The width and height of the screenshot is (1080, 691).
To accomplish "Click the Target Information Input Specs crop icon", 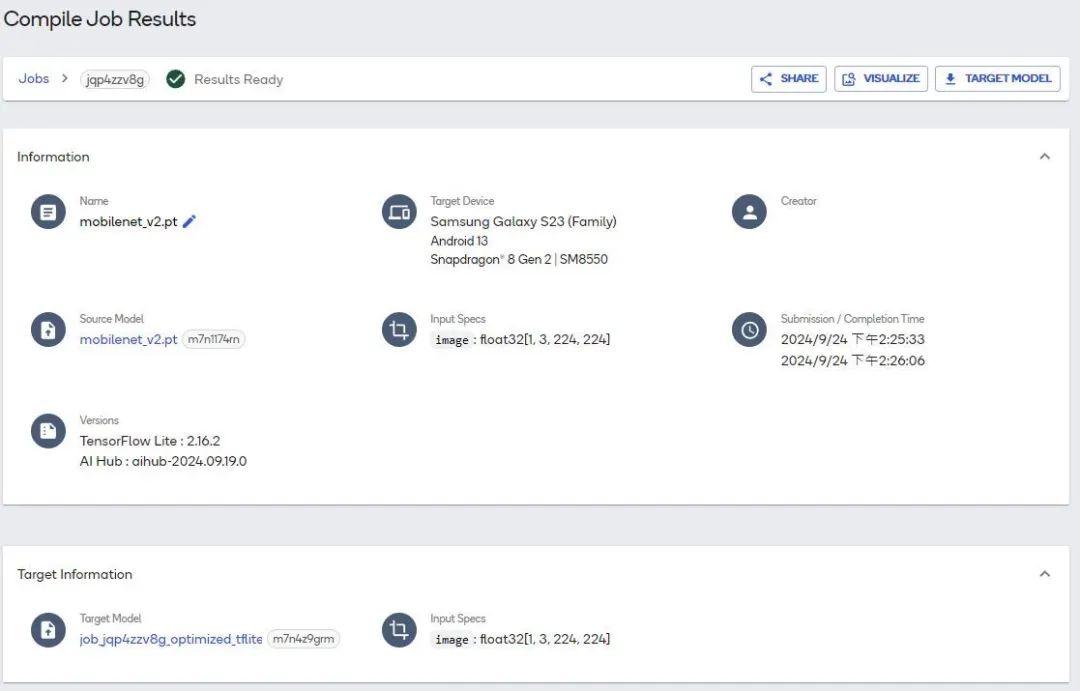I will click(x=399, y=629).
